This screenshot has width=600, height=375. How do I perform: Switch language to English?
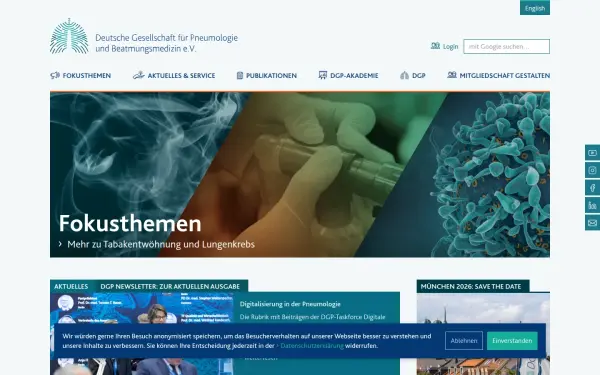535,8
